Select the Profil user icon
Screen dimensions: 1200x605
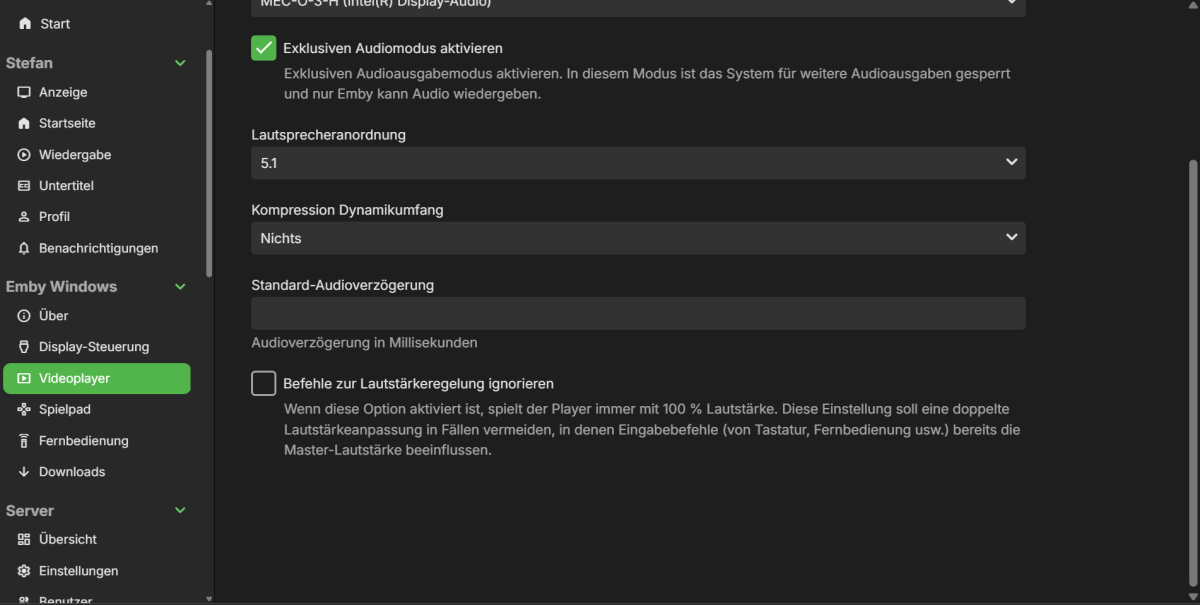25,217
